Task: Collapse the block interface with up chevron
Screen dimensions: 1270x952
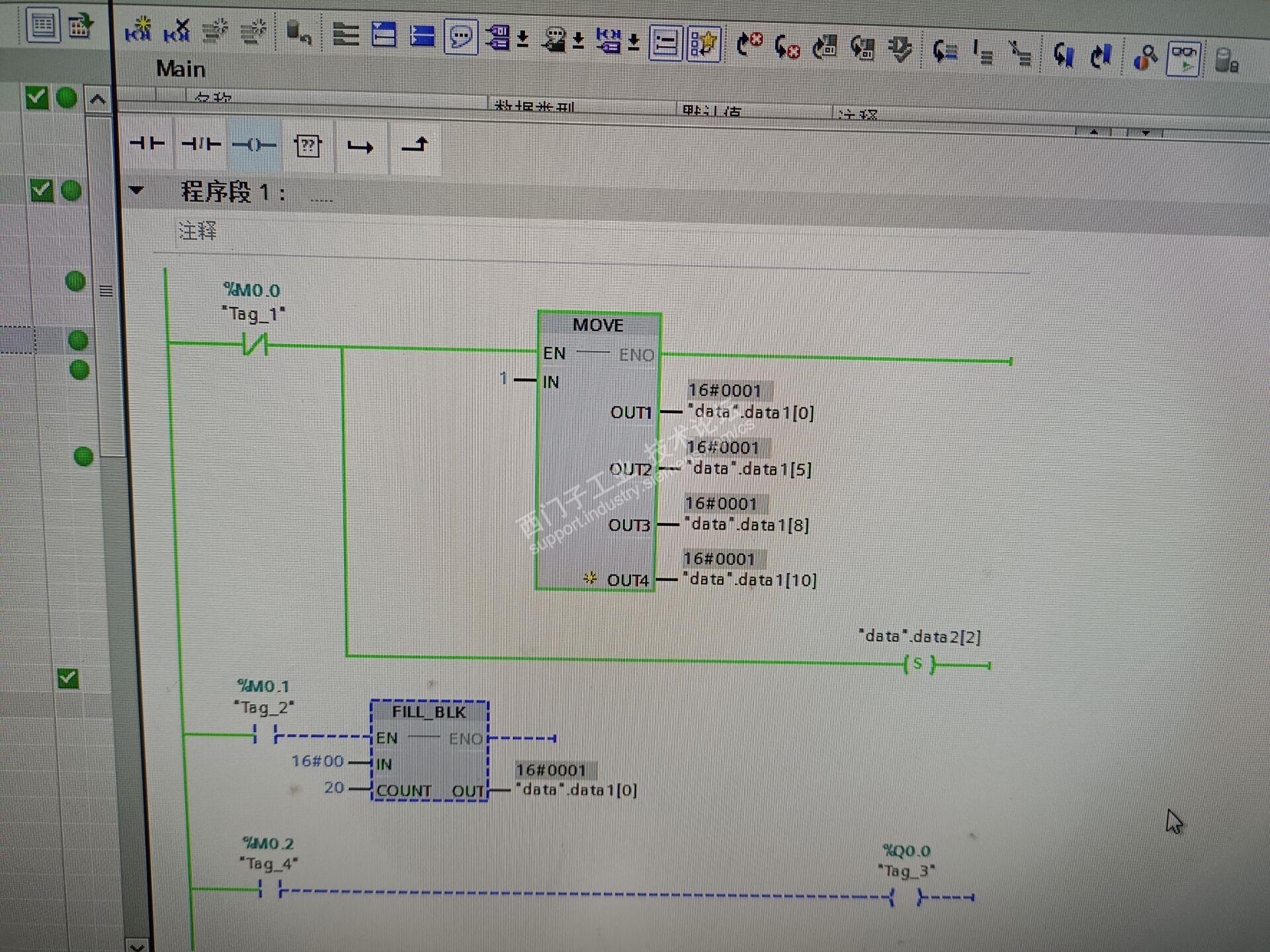Action: (97, 100)
